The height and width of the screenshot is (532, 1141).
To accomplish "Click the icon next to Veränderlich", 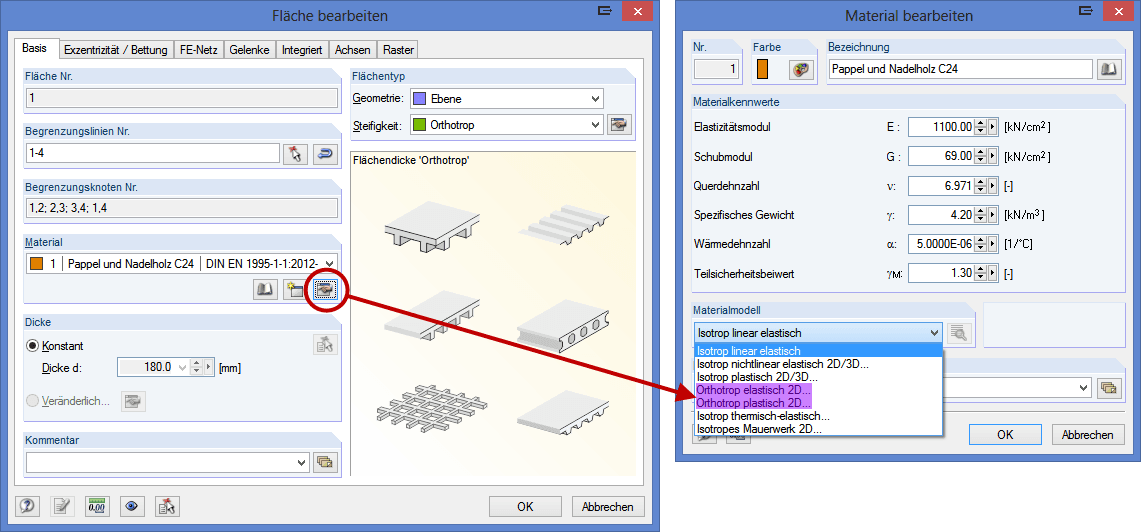I will click(x=134, y=401).
